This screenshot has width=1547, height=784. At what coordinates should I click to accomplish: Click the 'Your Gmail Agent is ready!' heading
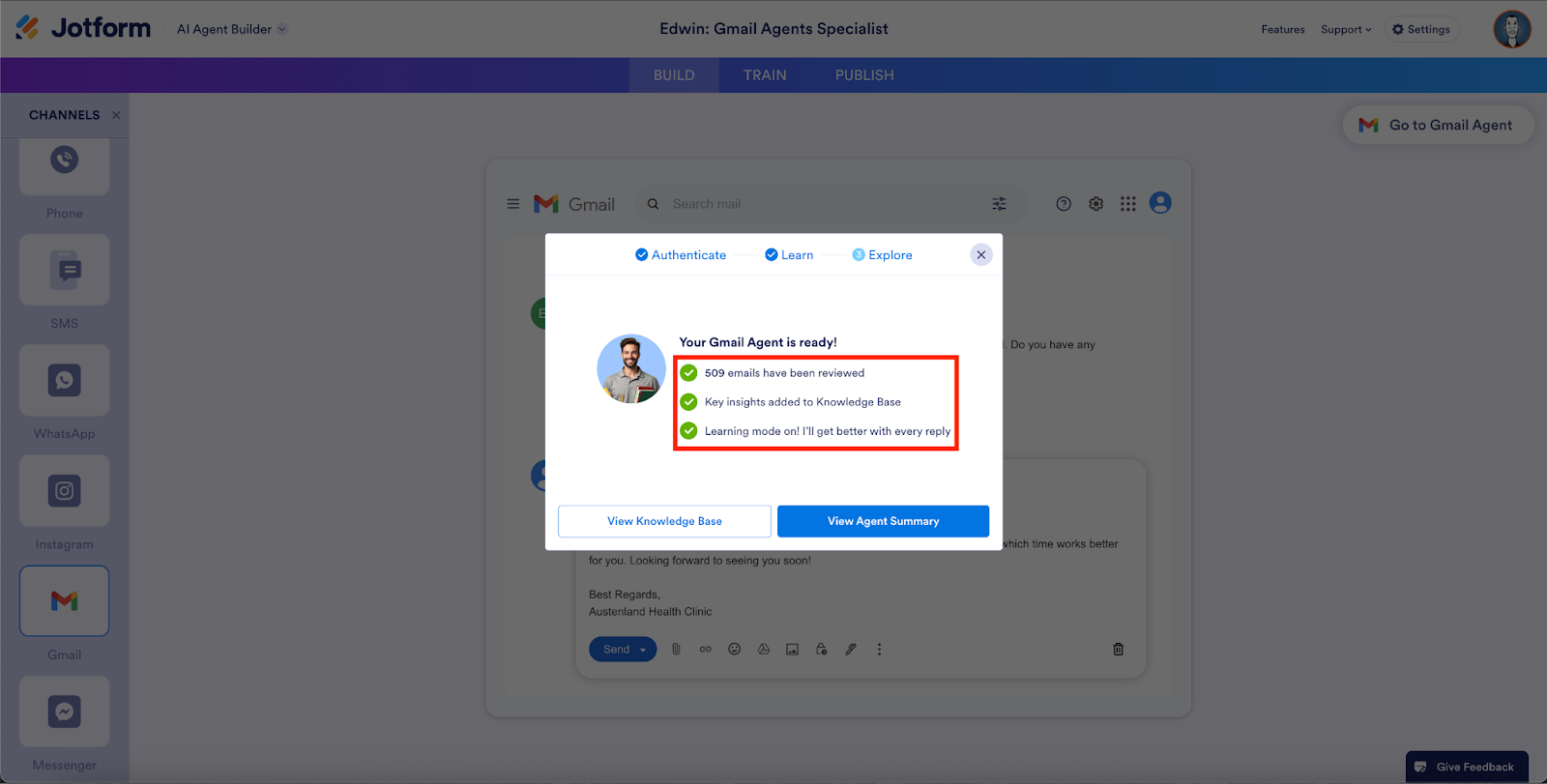tap(758, 342)
